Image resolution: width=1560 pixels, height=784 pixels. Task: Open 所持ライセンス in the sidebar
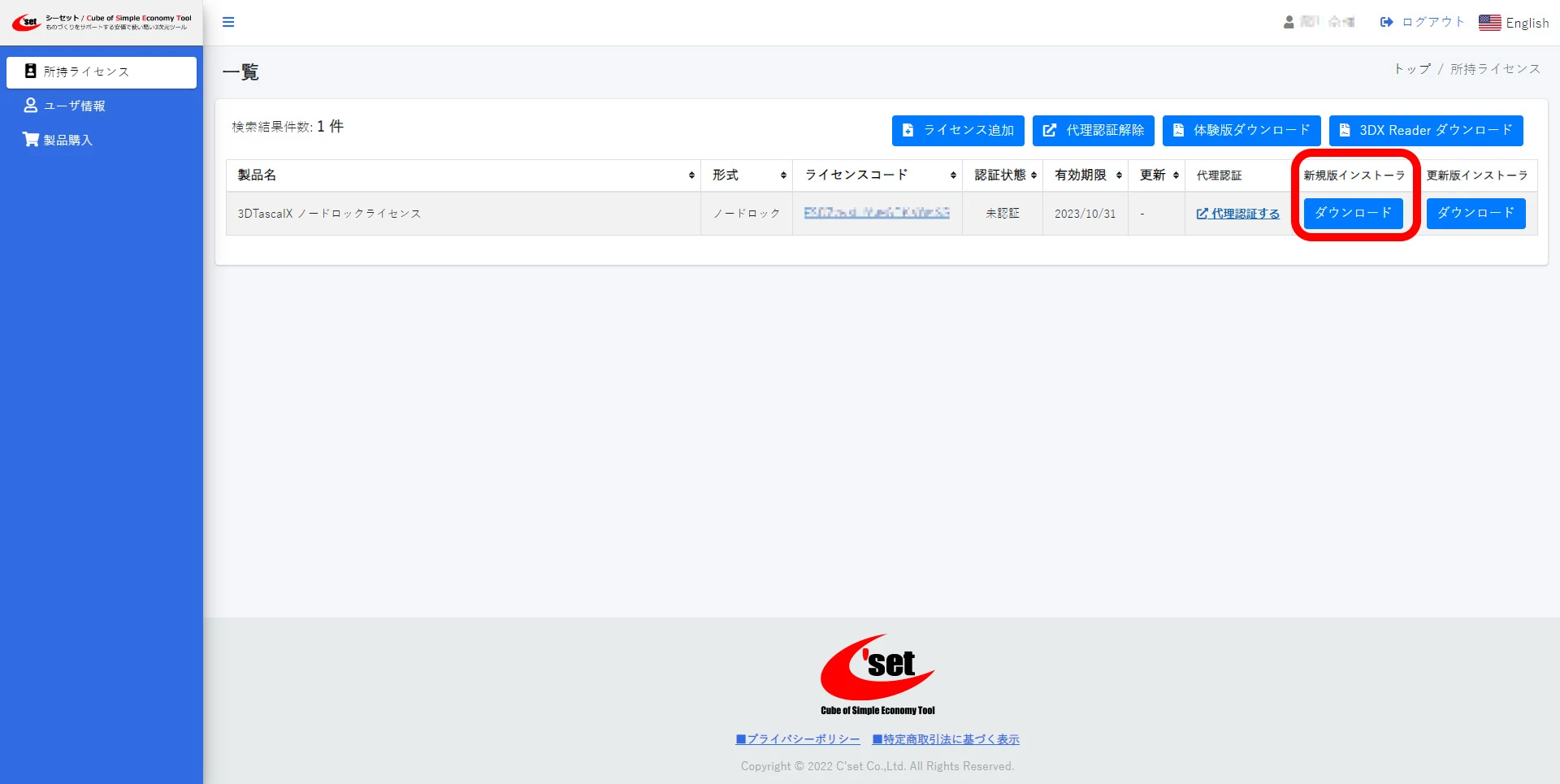pyautogui.click(x=102, y=72)
